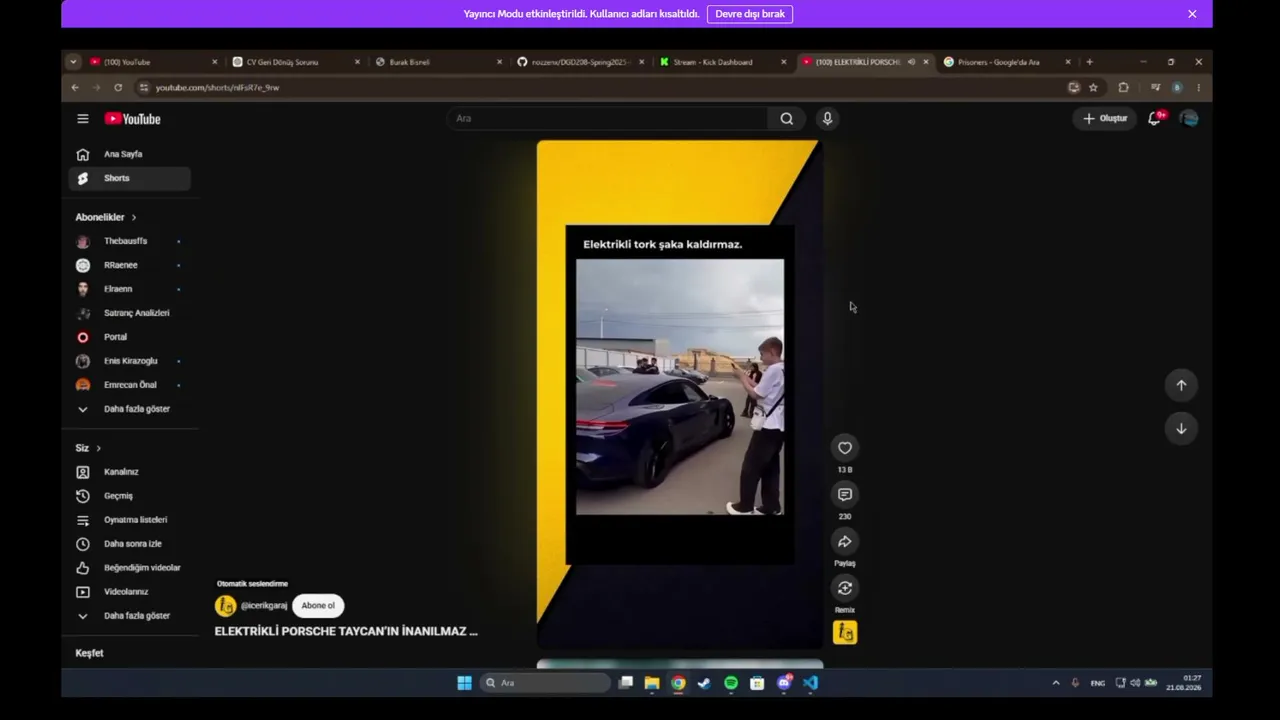1280x720 pixels.
Task: Open Thebausffs subscription channel
Action: [130, 241]
